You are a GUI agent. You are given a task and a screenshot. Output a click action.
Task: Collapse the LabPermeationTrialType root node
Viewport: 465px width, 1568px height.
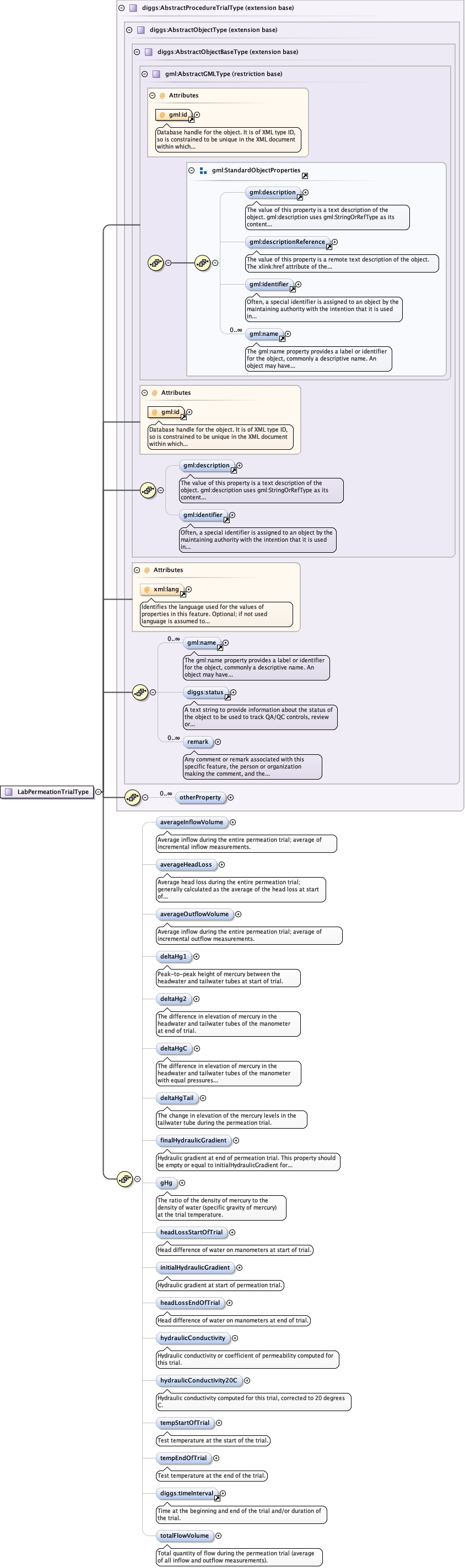[98, 791]
